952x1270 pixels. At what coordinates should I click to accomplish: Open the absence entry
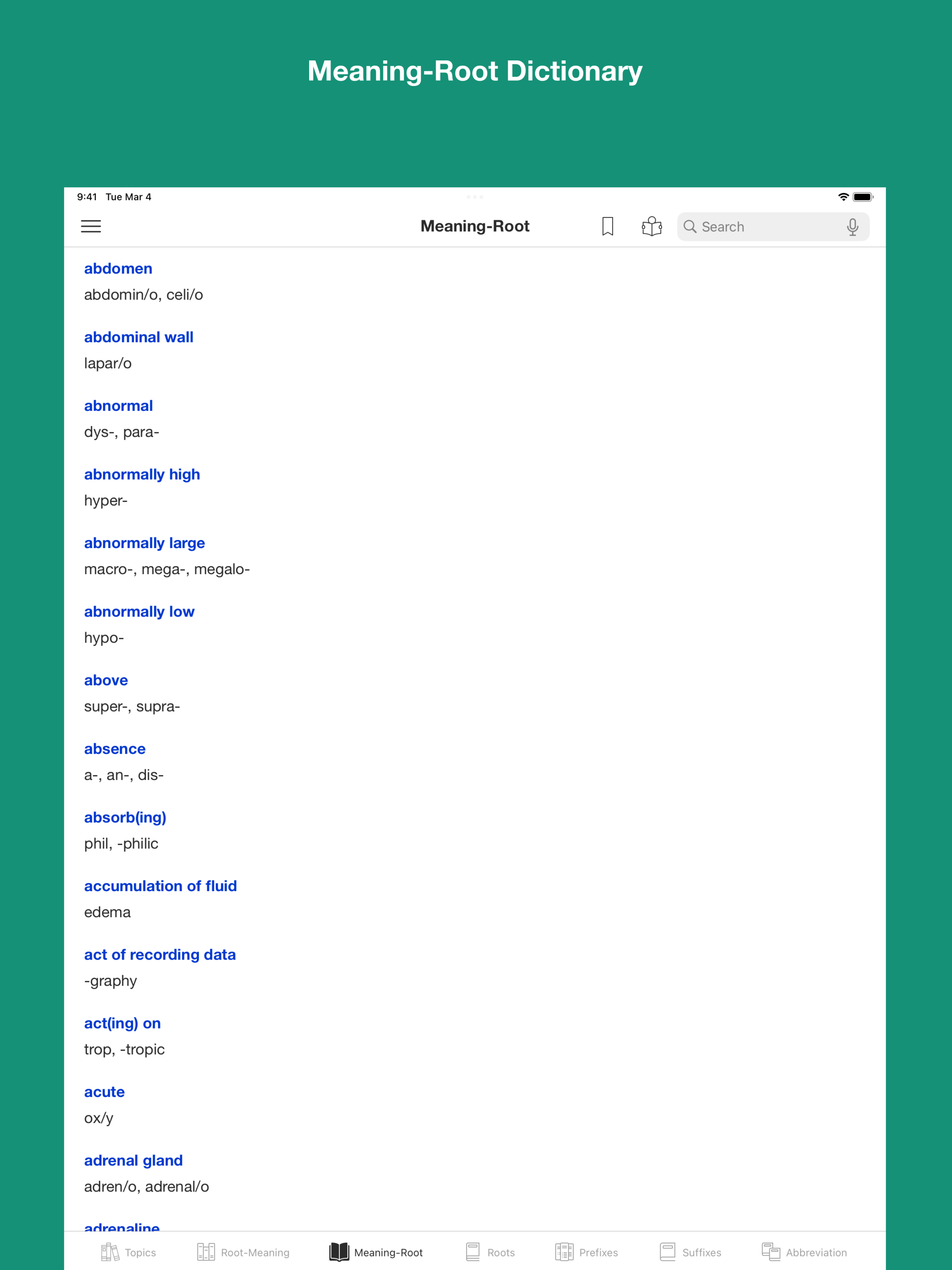pyautogui.click(x=115, y=749)
